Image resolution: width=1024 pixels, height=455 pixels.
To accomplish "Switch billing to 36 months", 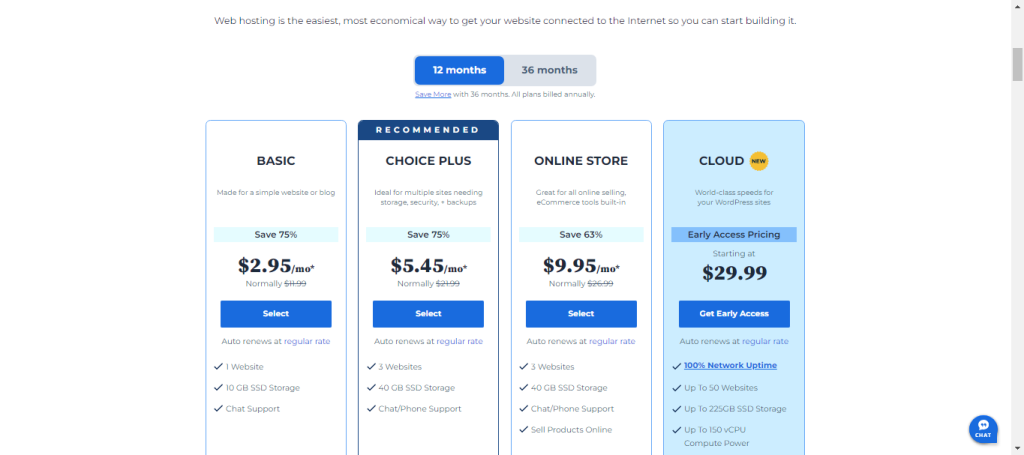I will tap(549, 70).
